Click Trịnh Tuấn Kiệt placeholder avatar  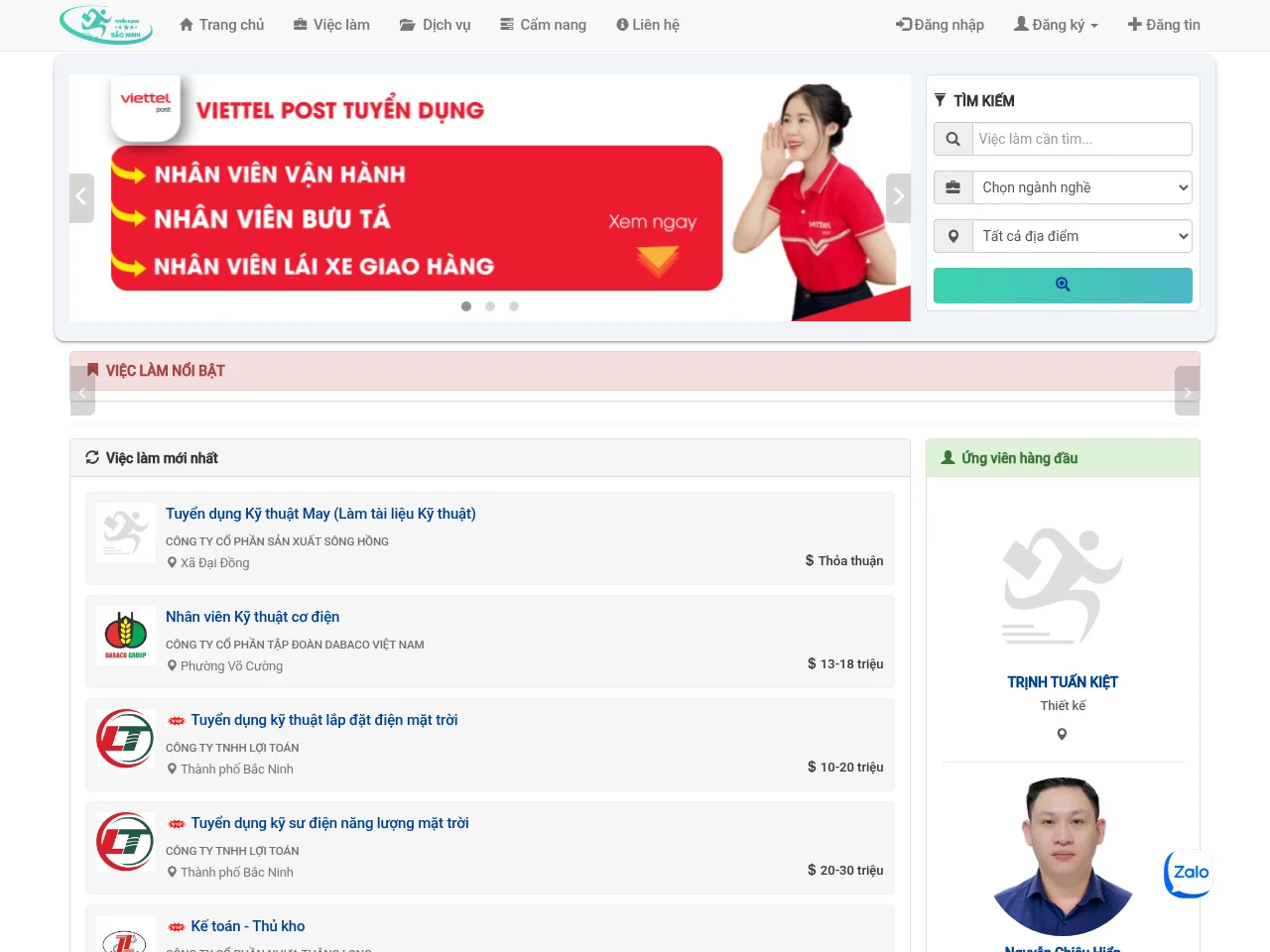[1063, 585]
